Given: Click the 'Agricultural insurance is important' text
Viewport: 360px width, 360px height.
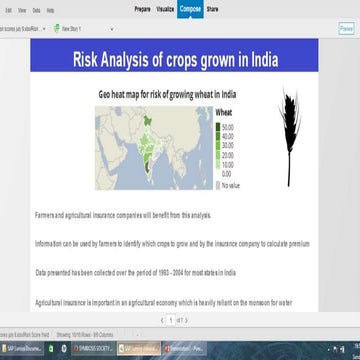Looking at the screenshot, I should click(x=164, y=303).
